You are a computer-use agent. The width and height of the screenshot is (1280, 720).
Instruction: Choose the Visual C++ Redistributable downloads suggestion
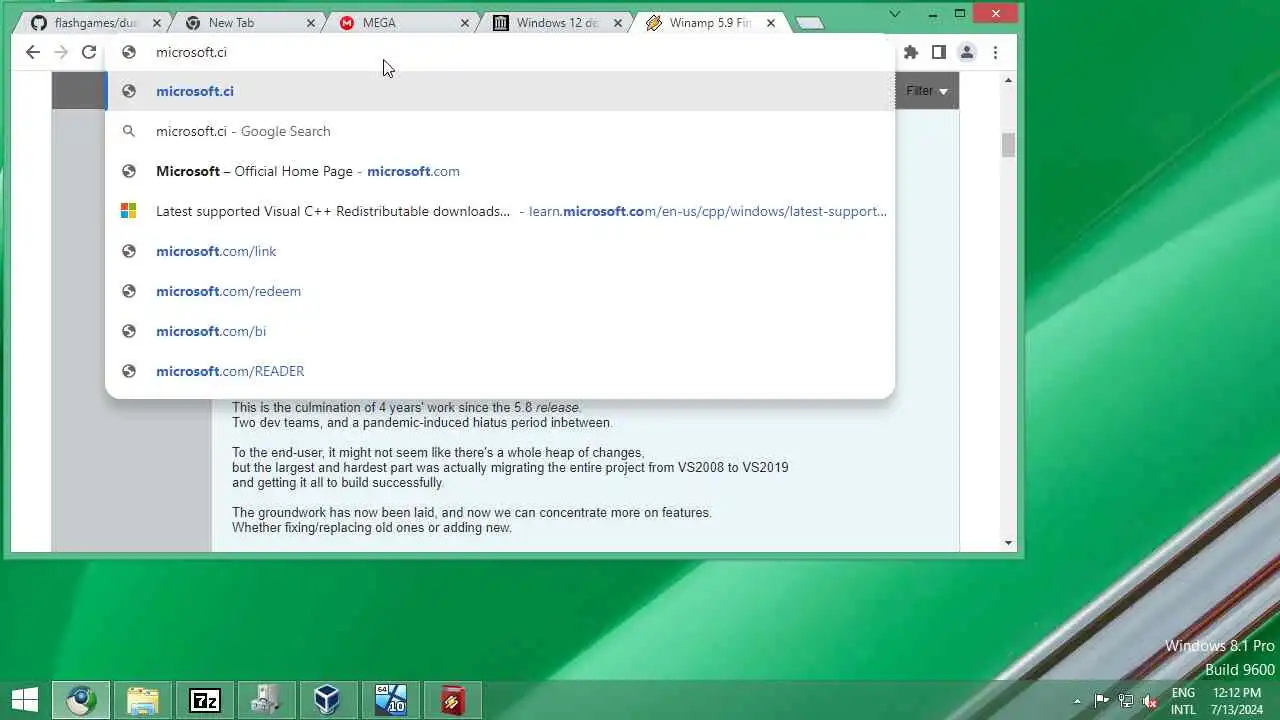coord(500,211)
